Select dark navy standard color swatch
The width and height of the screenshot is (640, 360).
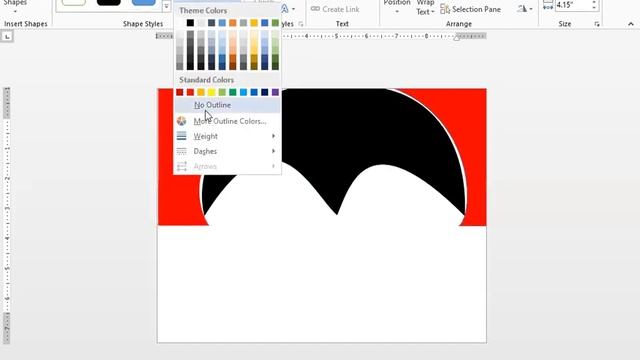click(264, 92)
